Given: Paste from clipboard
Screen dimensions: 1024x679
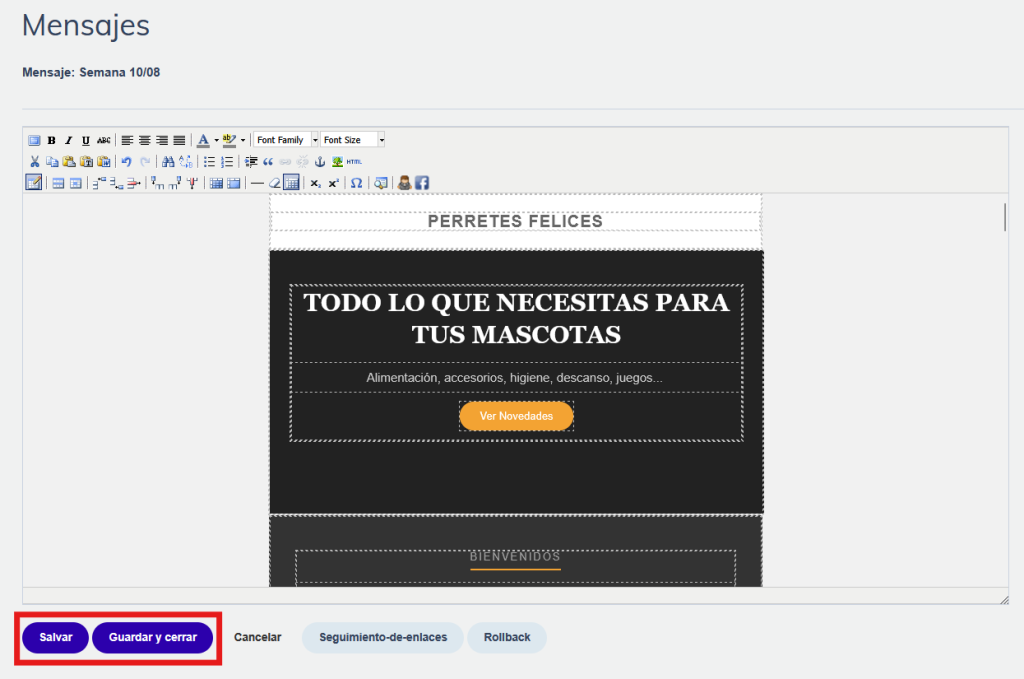Looking at the screenshot, I should pos(69,161).
